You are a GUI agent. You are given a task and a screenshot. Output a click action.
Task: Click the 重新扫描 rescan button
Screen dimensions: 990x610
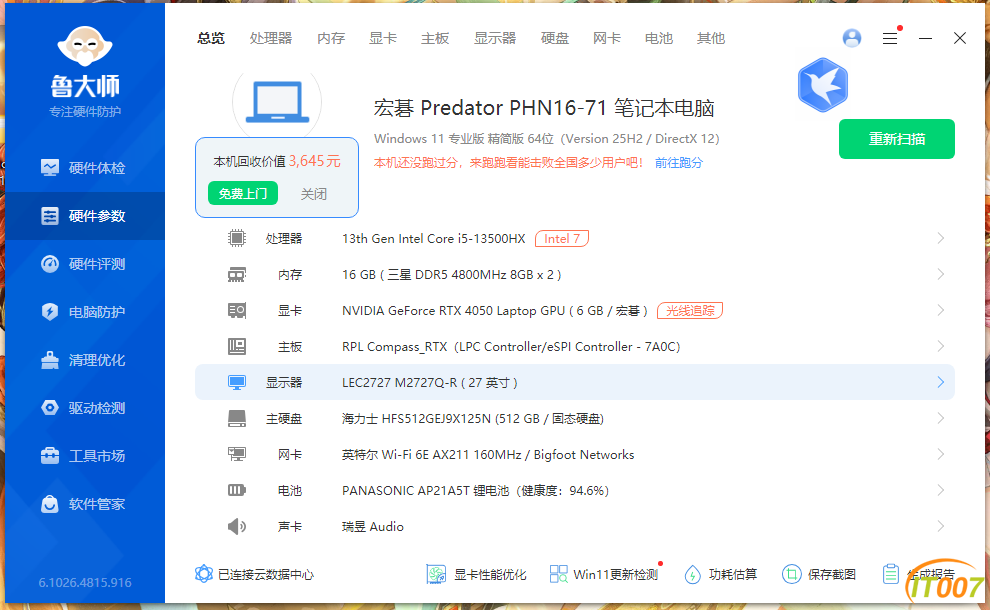[897, 139]
